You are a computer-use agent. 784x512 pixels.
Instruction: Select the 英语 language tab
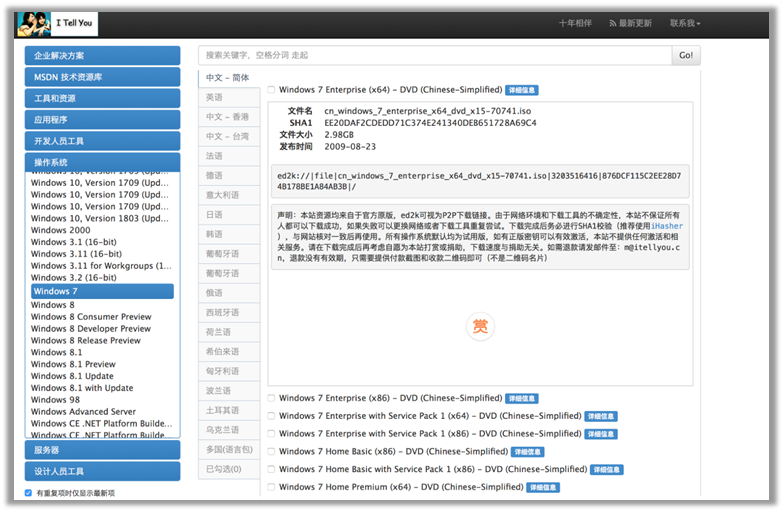click(x=229, y=98)
